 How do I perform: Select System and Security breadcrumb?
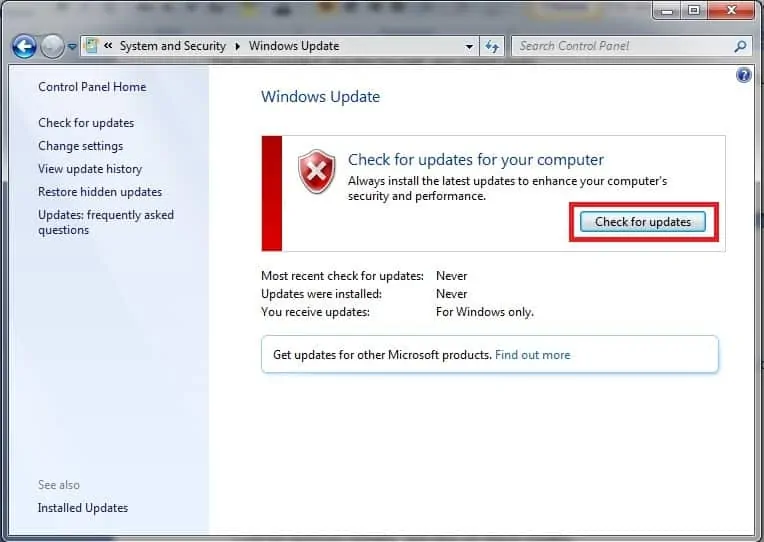(173, 46)
